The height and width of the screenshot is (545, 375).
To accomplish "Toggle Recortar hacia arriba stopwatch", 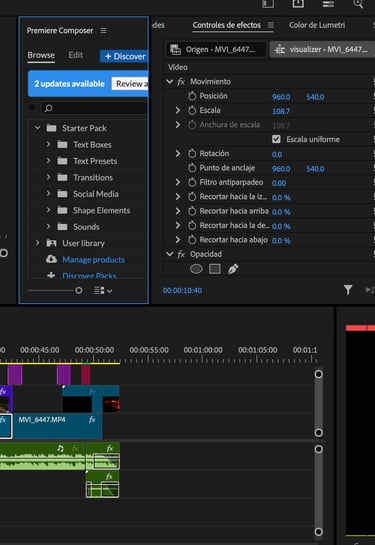I will tap(192, 211).
